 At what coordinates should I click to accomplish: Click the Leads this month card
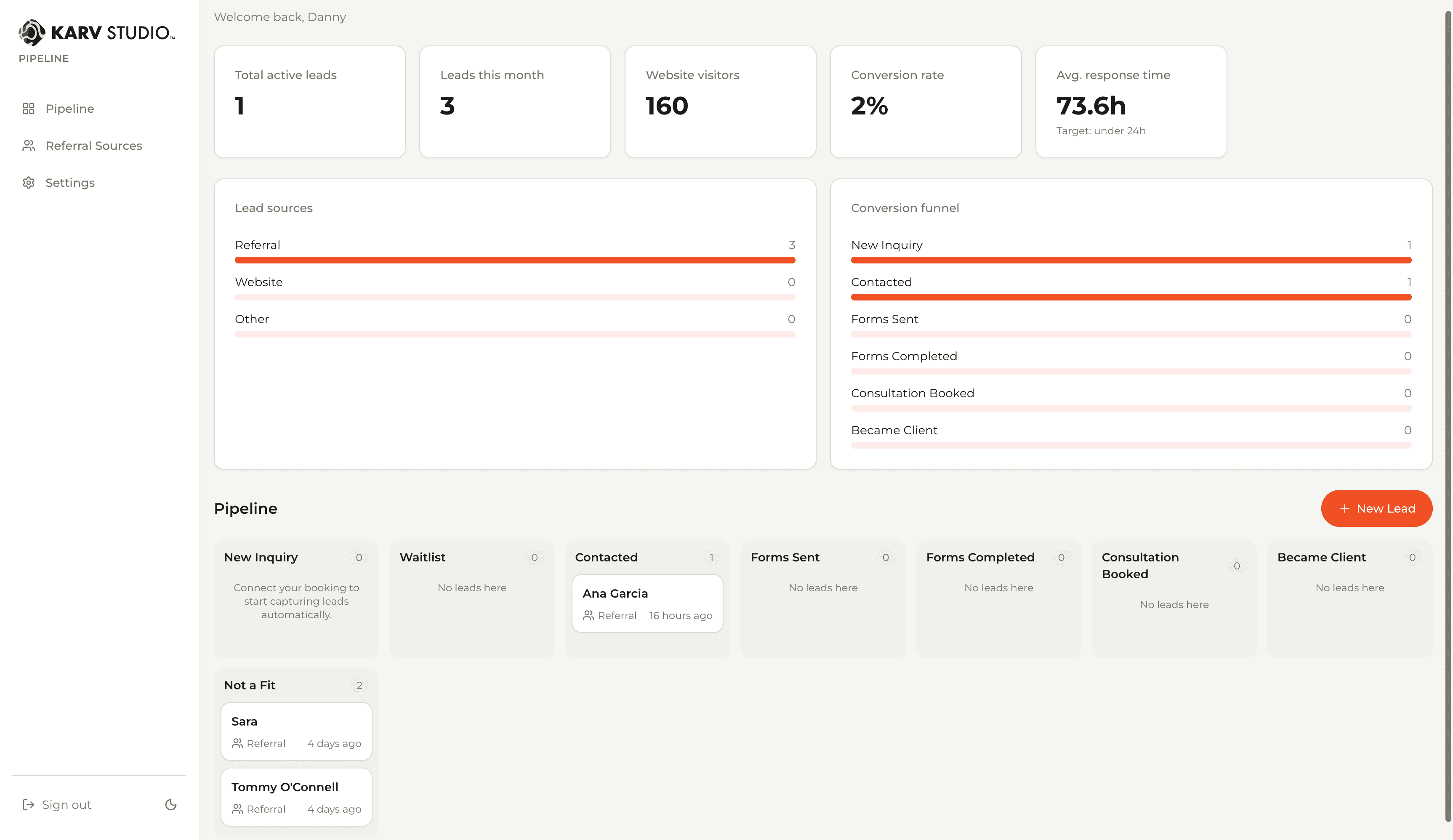click(x=515, y=101)
